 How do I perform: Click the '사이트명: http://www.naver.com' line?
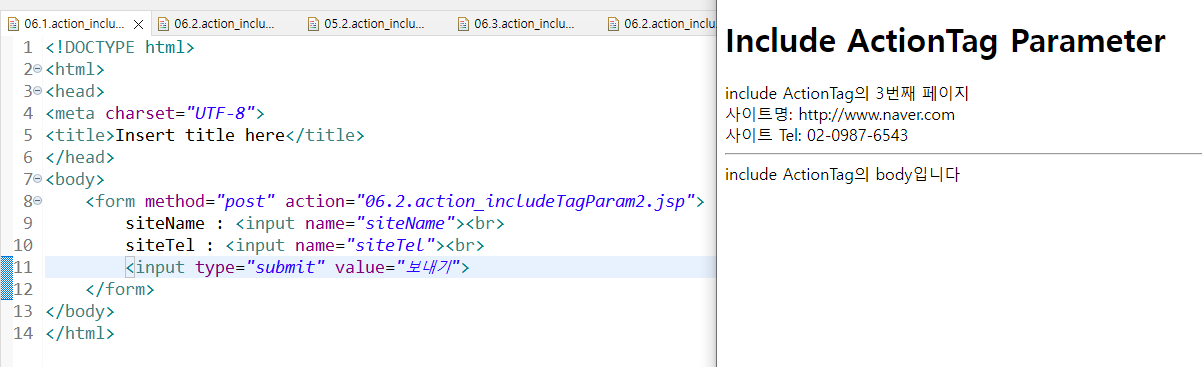tap(840, 115)
